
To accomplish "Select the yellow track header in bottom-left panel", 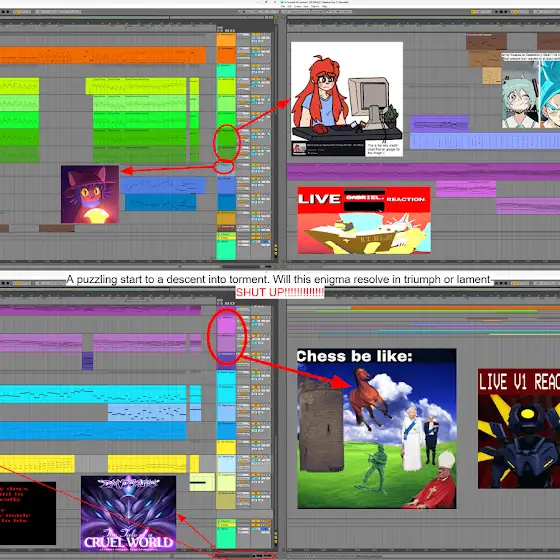I will tap(226, 447).
